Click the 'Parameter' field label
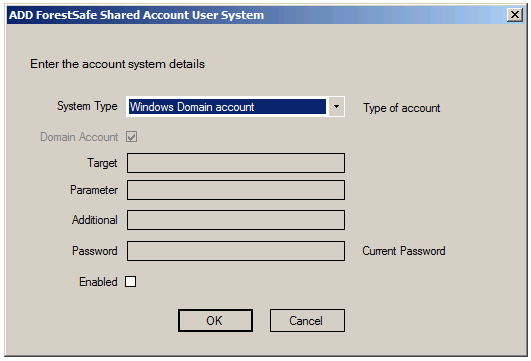531x361 pixels. (94, 190)
